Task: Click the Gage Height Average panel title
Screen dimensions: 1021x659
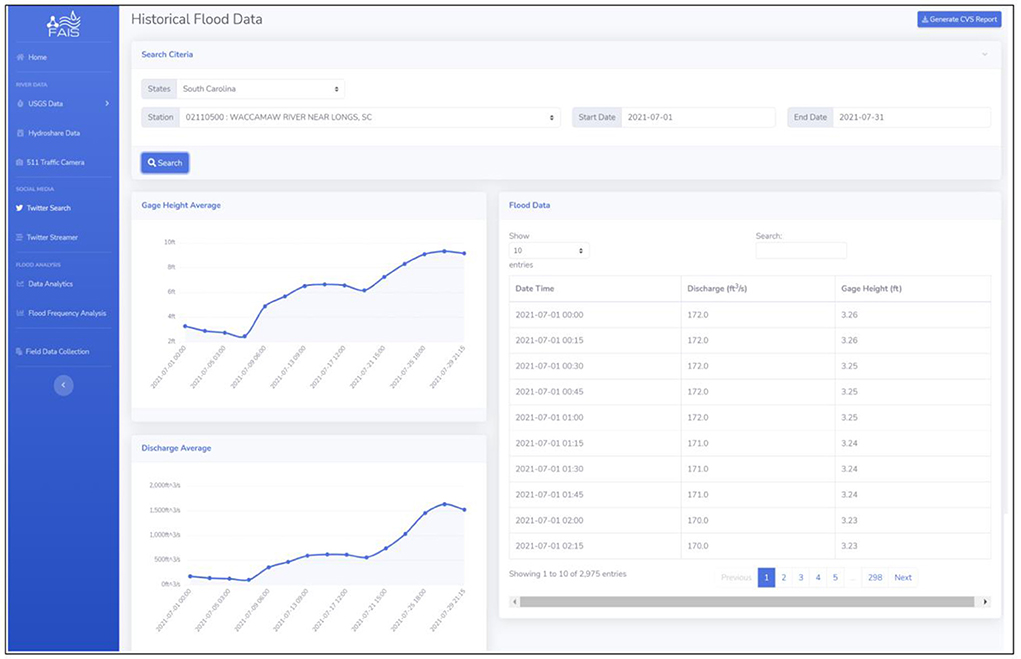Action: (x=181, y=205)
